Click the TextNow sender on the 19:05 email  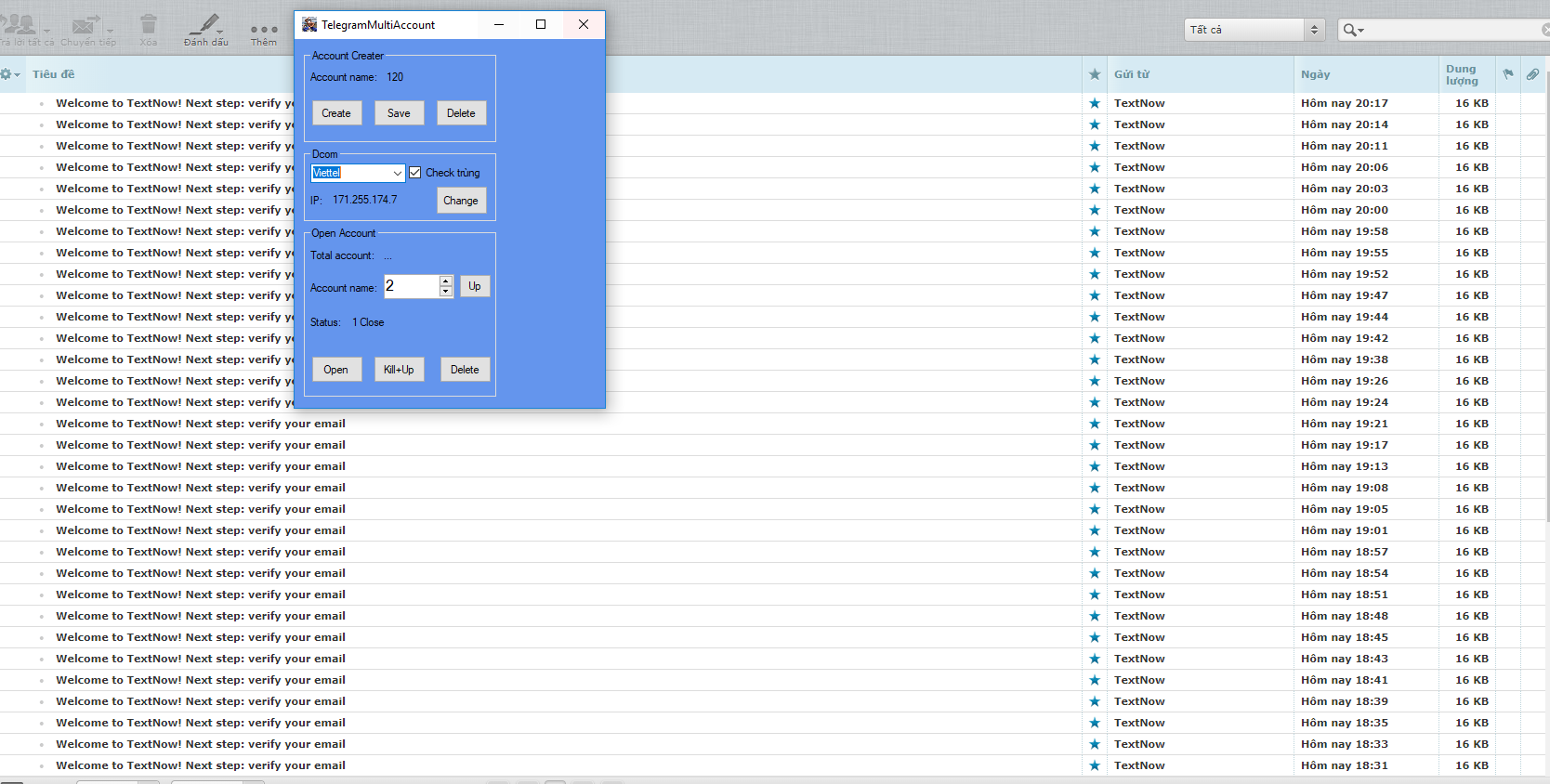click(1139, 509)
